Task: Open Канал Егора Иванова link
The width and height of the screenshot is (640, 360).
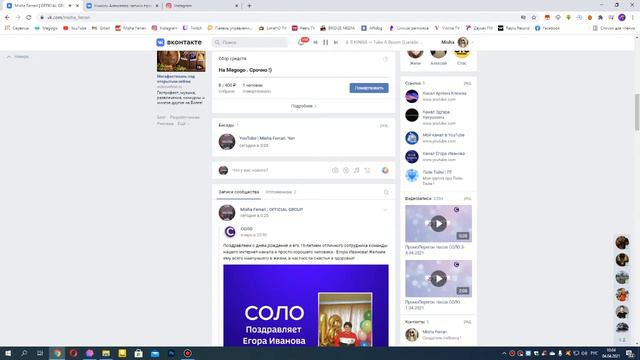Action: 444,153
